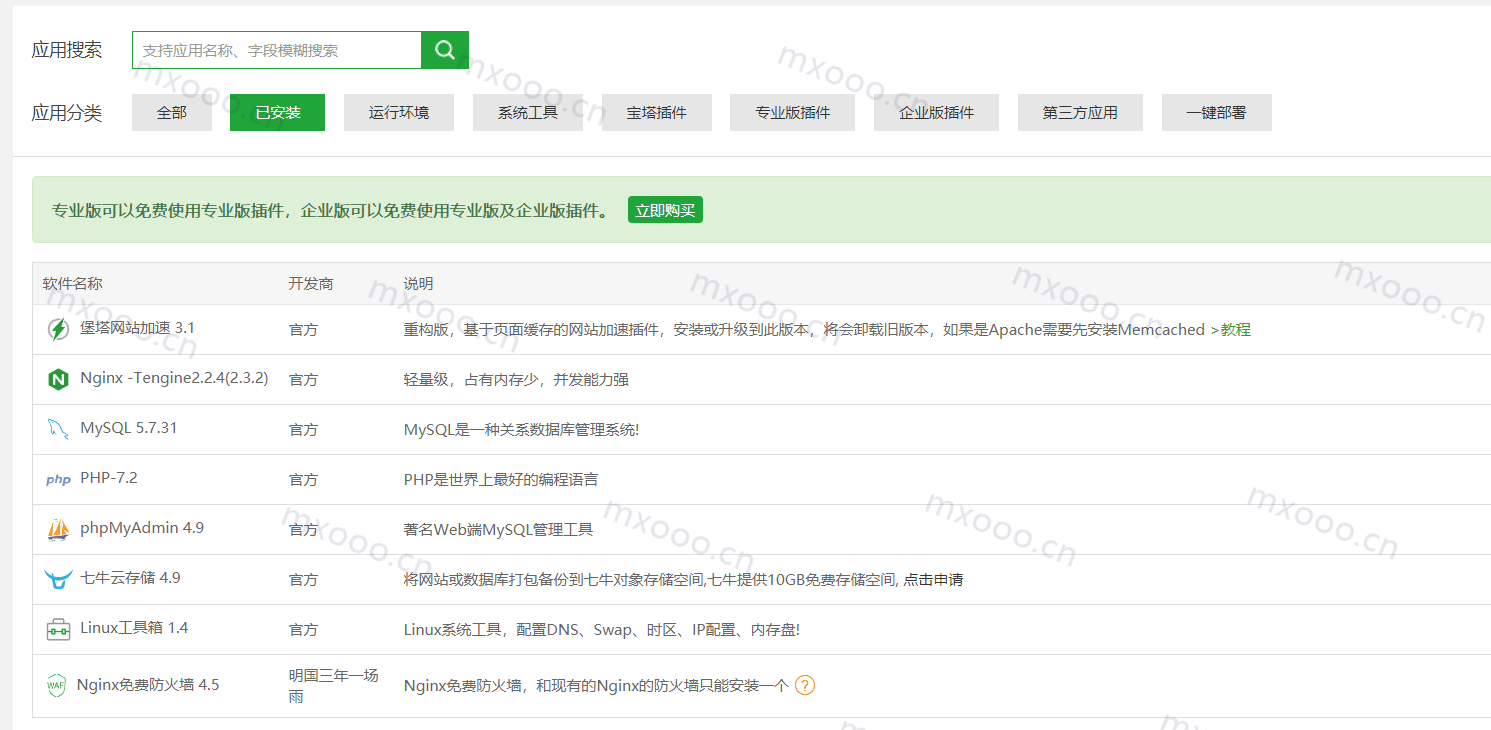
Task: Open the 系统工具 category tab
Action: pyautogui.click(x=528, y=113)
